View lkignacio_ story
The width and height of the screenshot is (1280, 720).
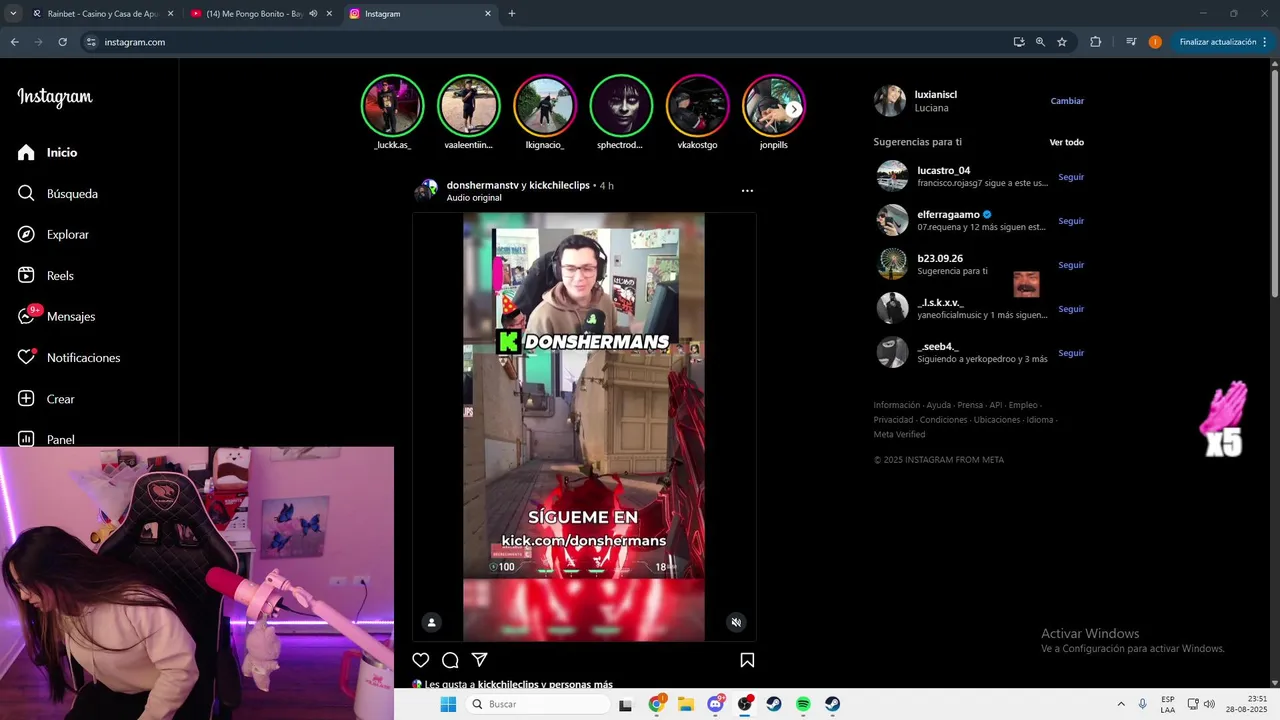click(545, 106)
